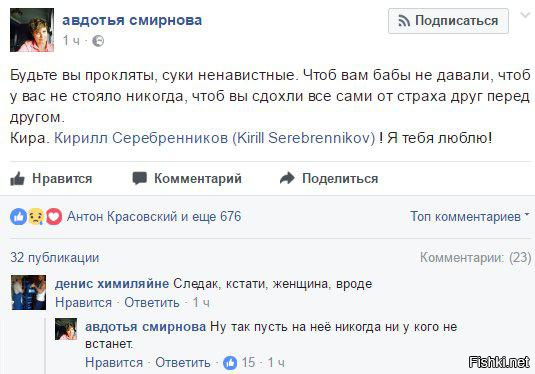Viewport: 535px width, 374px height.
Task: Click the share arrow icon beside Поделиться
Action: click(x=287, y=178)
